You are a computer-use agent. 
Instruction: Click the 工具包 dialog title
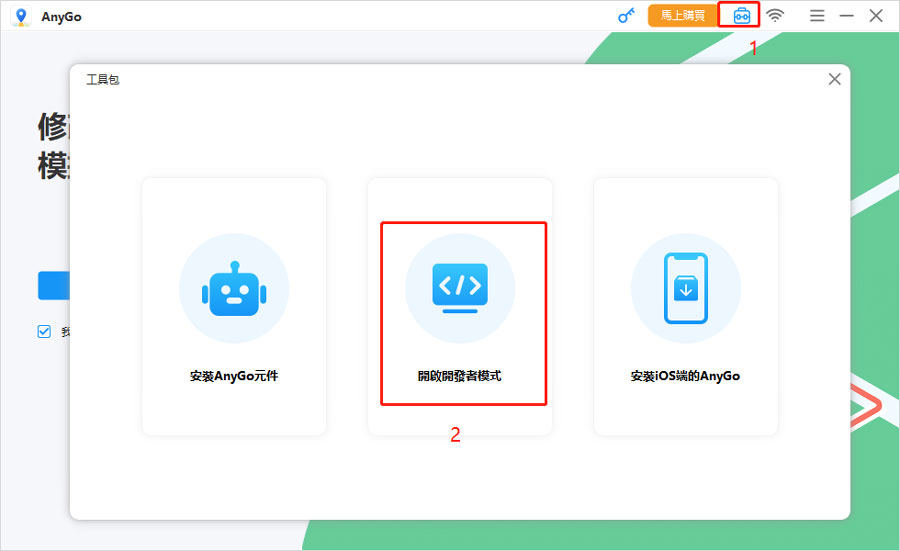click(102, 79)
